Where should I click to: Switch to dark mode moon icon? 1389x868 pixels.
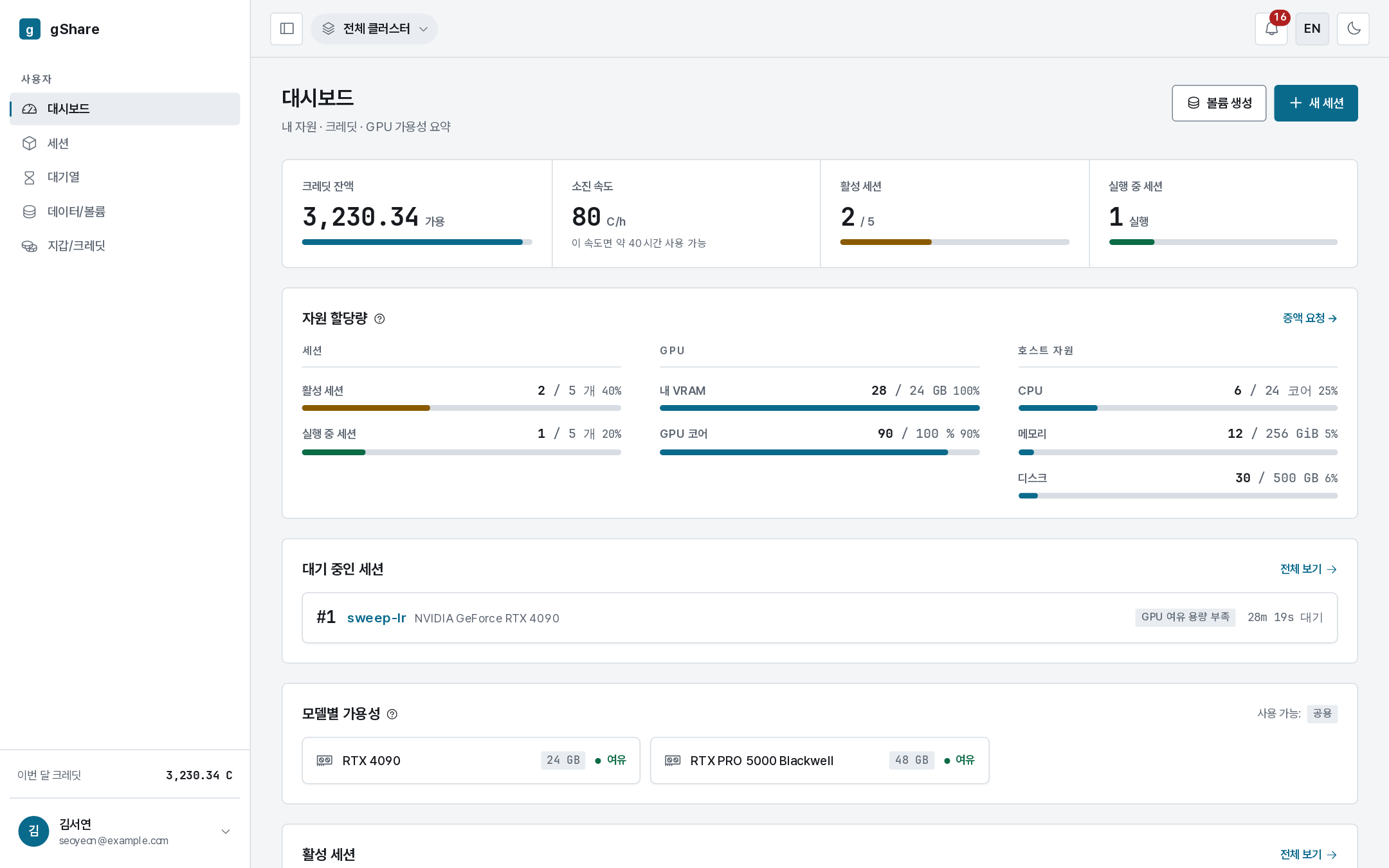tap(1354, 29)
